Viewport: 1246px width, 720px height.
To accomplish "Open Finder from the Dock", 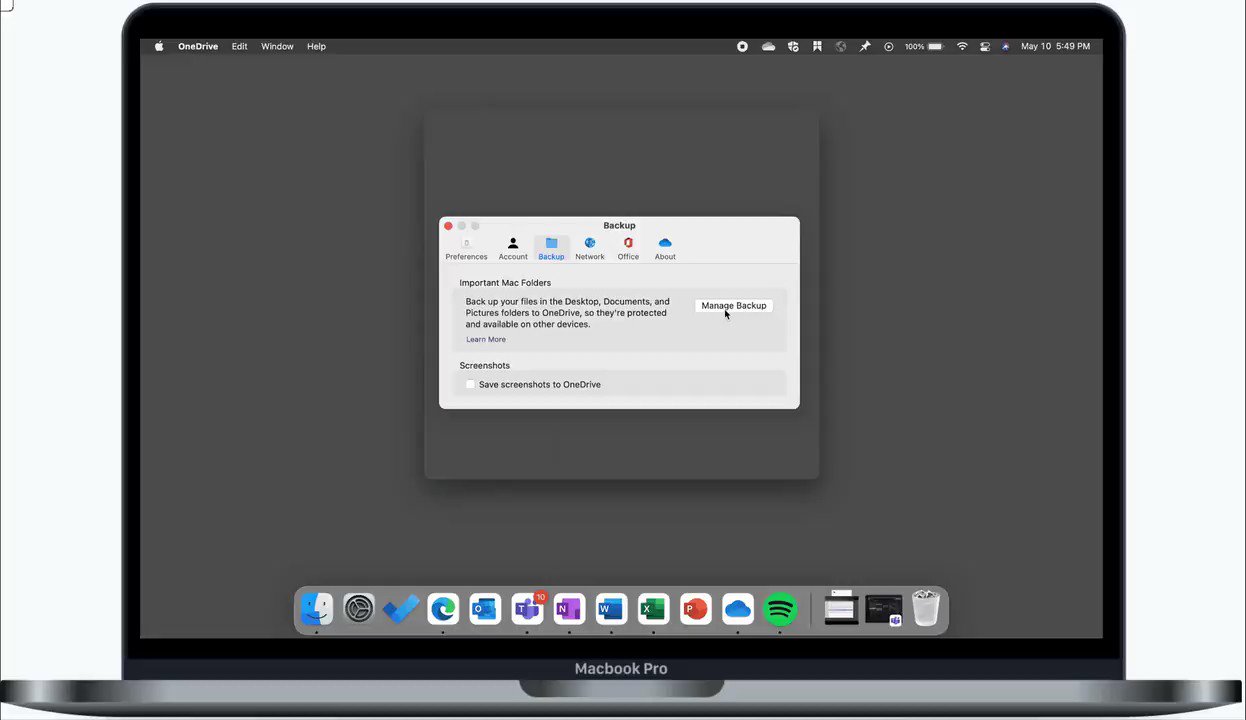I will [x=317, y=608].
